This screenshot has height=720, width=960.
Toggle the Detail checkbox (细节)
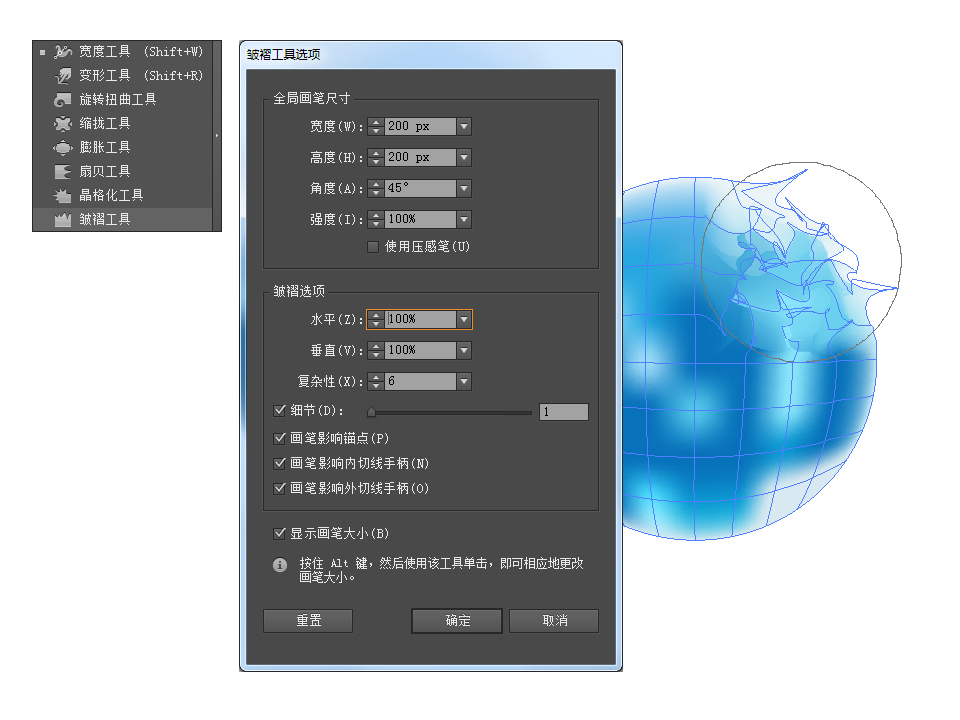point(280,410)
